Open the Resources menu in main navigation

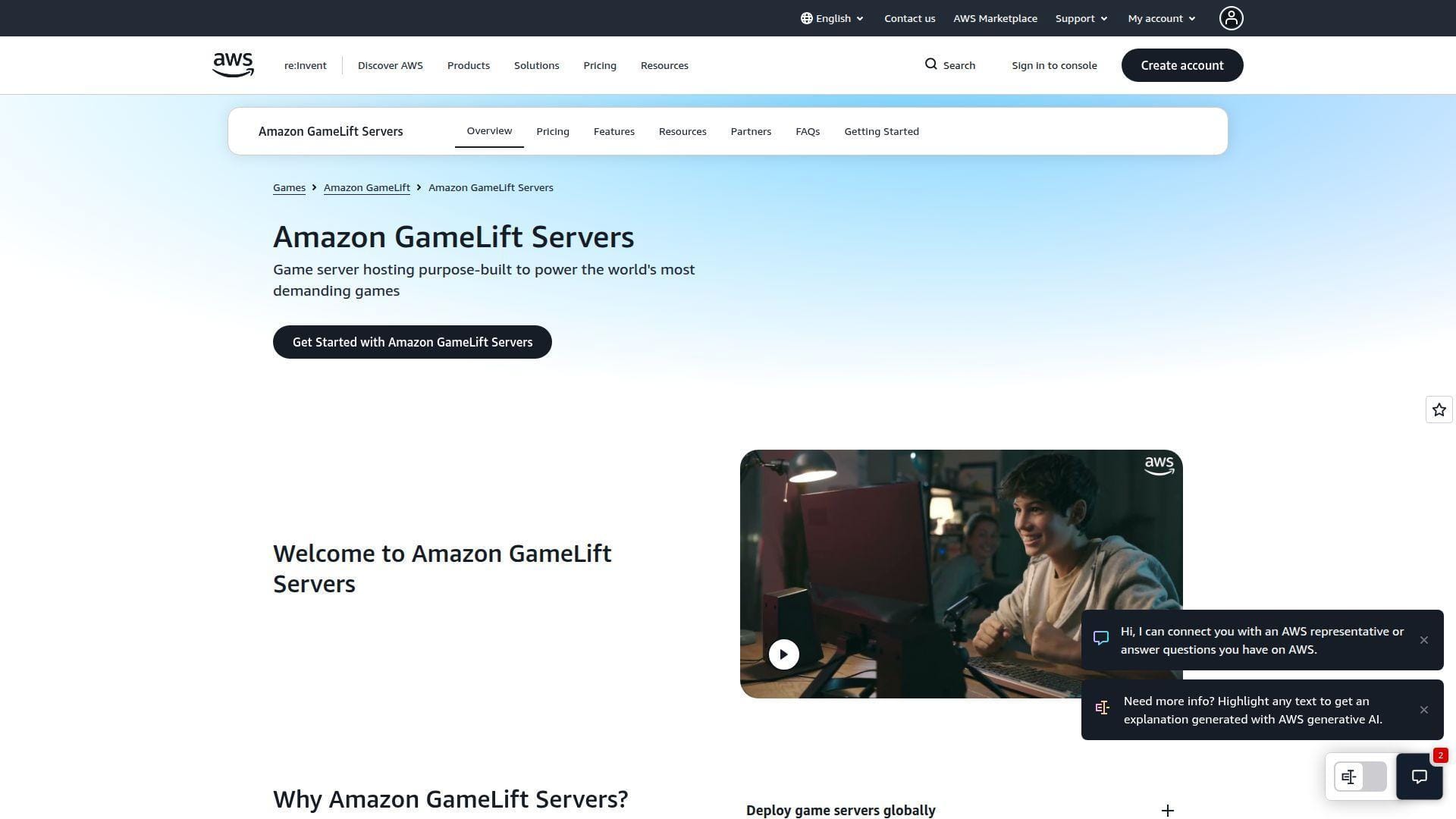point(664,65)
